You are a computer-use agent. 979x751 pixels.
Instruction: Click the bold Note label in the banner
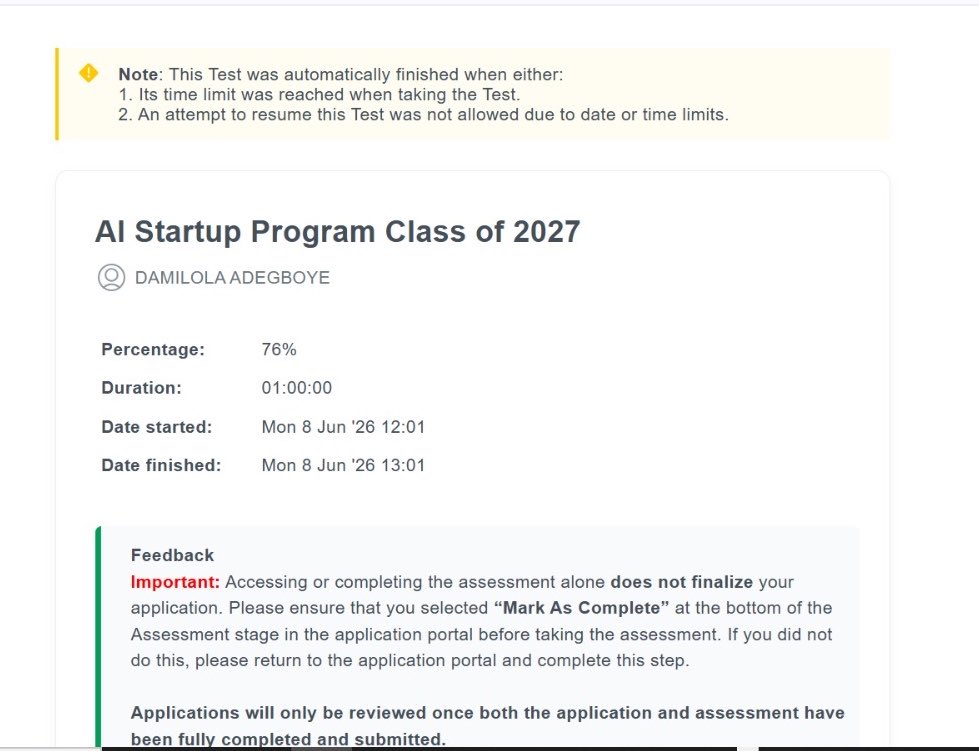point(138,74)
